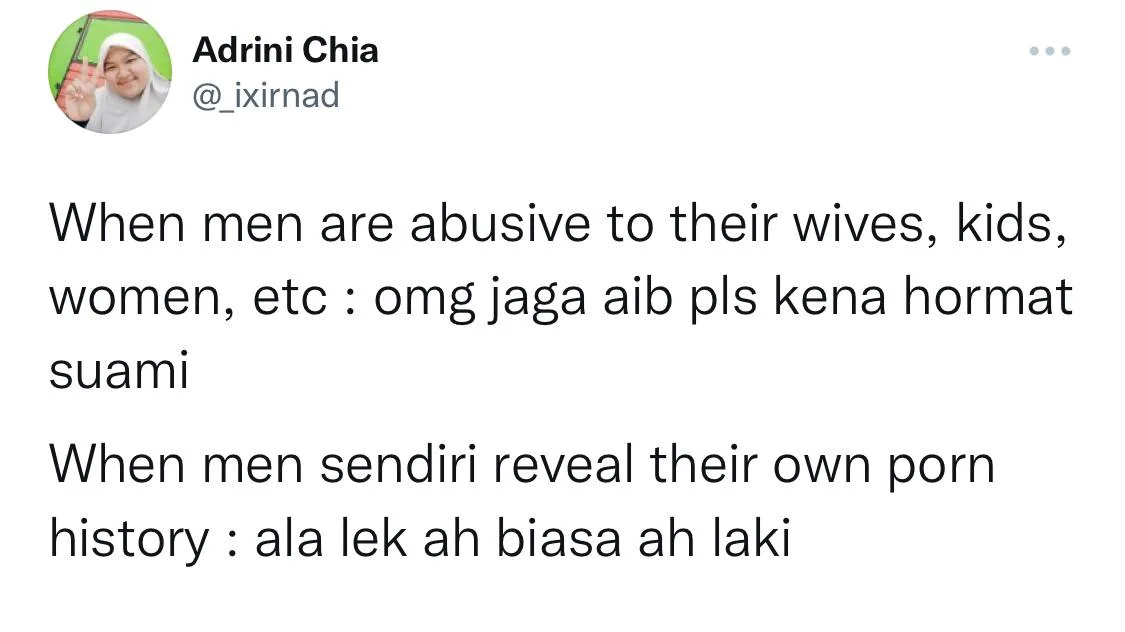The width and height of the screenshot is (1125, 632).
Task: Click the word "sendiri" in the tweet
Action: [x=398, y=465]
